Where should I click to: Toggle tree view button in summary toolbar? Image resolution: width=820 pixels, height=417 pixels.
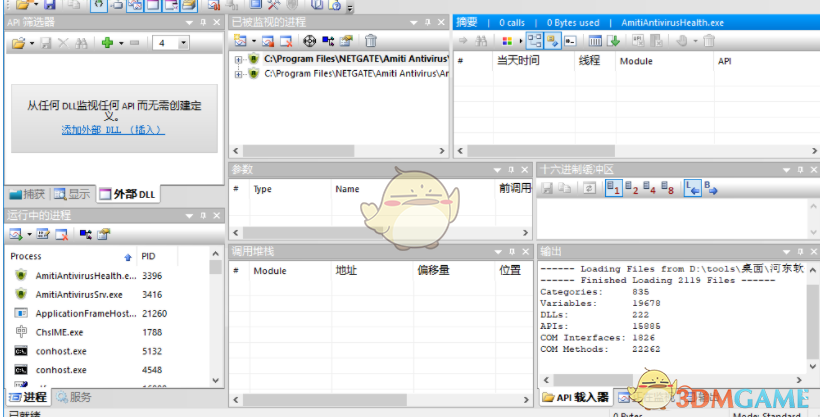pyautogui.click(x=534, y=41)
